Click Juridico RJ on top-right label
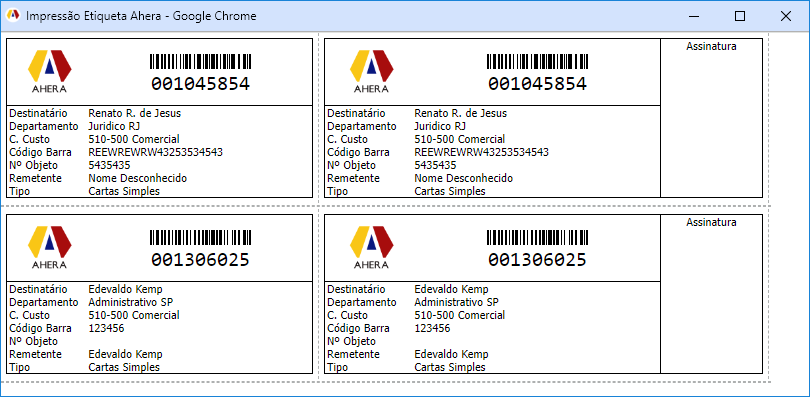 [x=440, y=126]
